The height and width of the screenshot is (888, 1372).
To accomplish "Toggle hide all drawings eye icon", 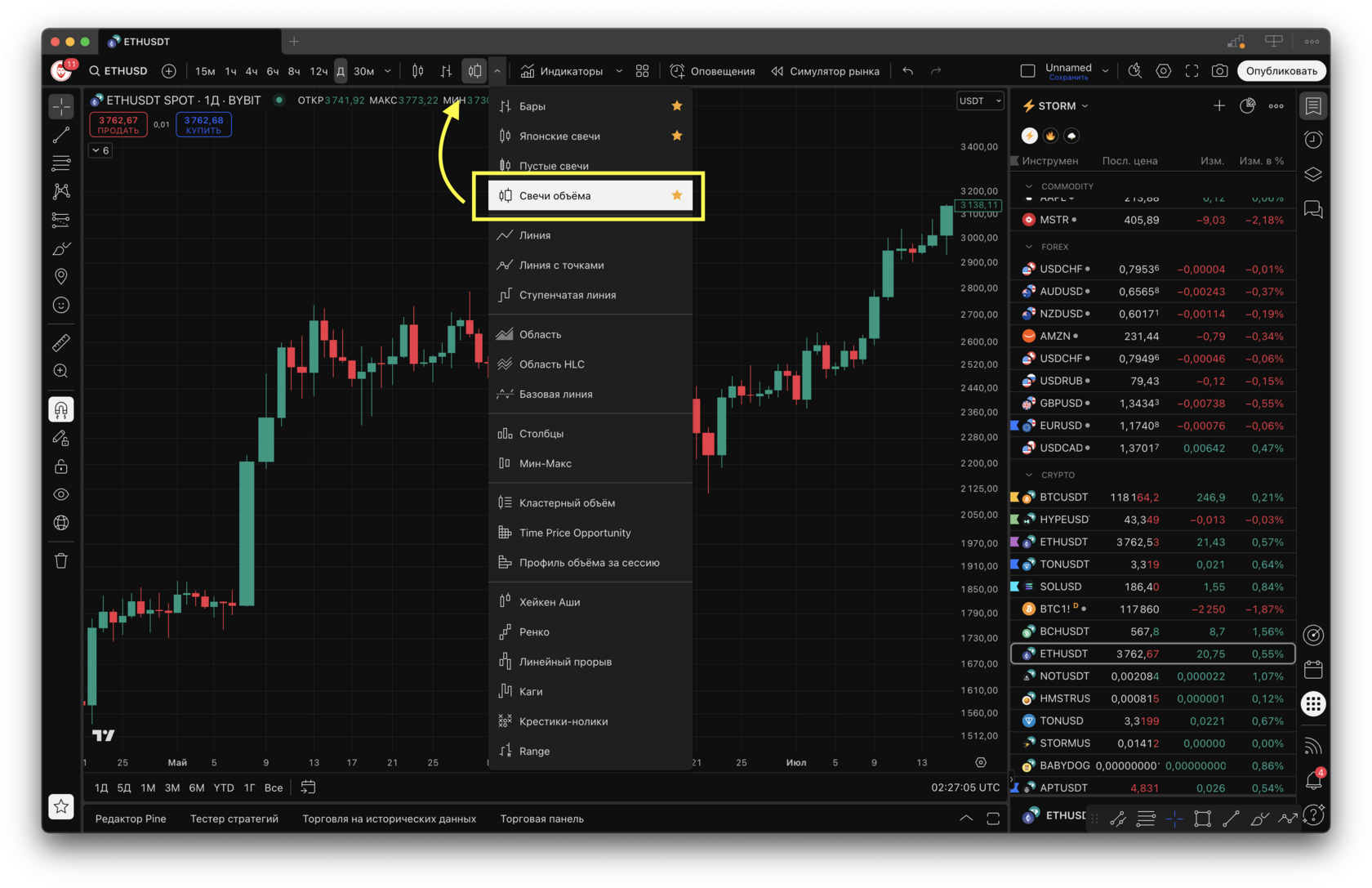I will tap(61, 494).
